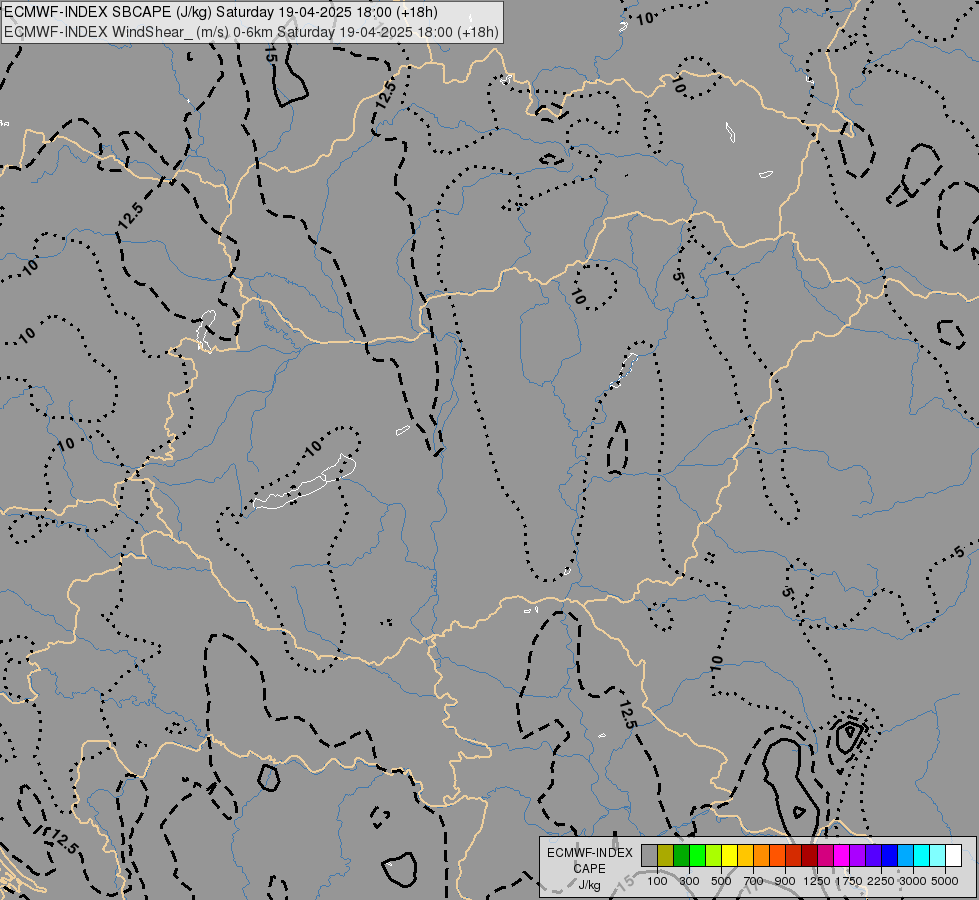Click the white legend swatch
The image size is (979, 900).
pos(953,856)
